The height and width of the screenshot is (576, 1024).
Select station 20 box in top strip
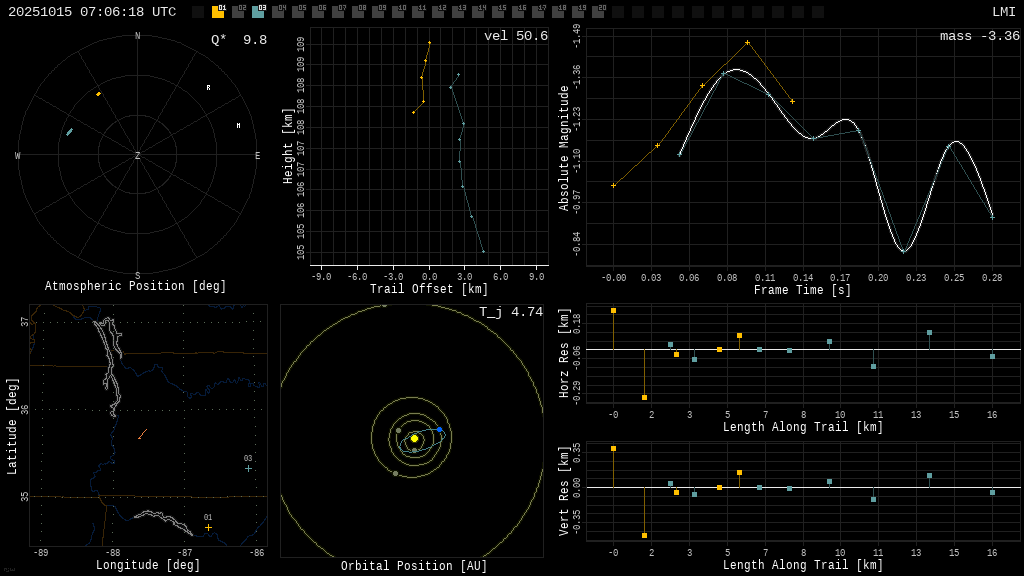click(x=598, y=12)
